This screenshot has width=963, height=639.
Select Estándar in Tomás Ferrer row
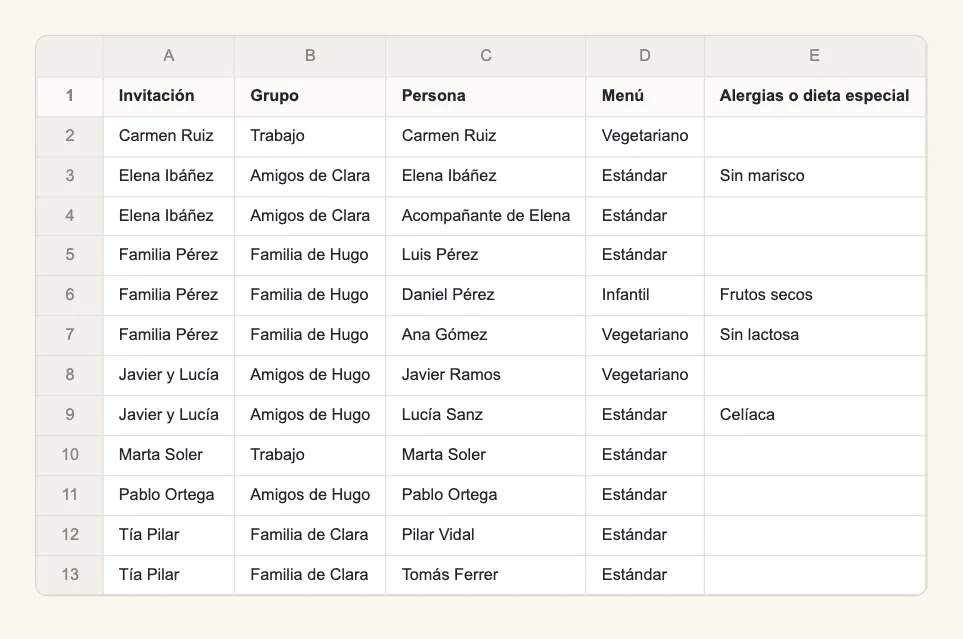coord(644,574)
